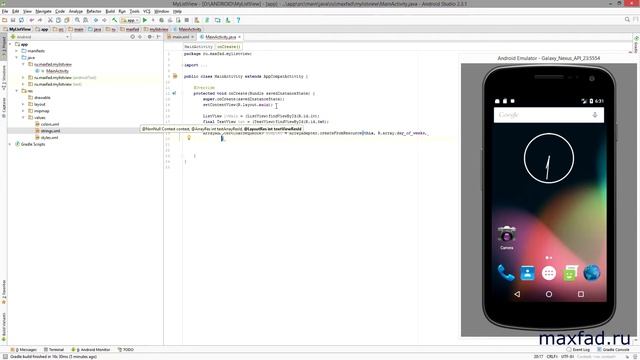Click the Project panel settings gear icon
The width and height of the screenshot is (640, 360).
(x=149, y=37)
